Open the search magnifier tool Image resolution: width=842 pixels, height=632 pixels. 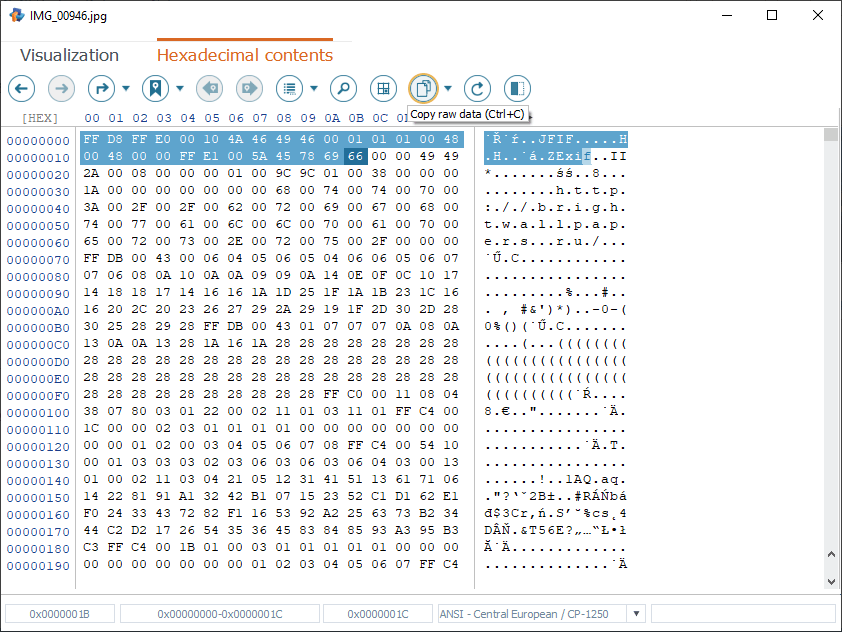[343, 88]
